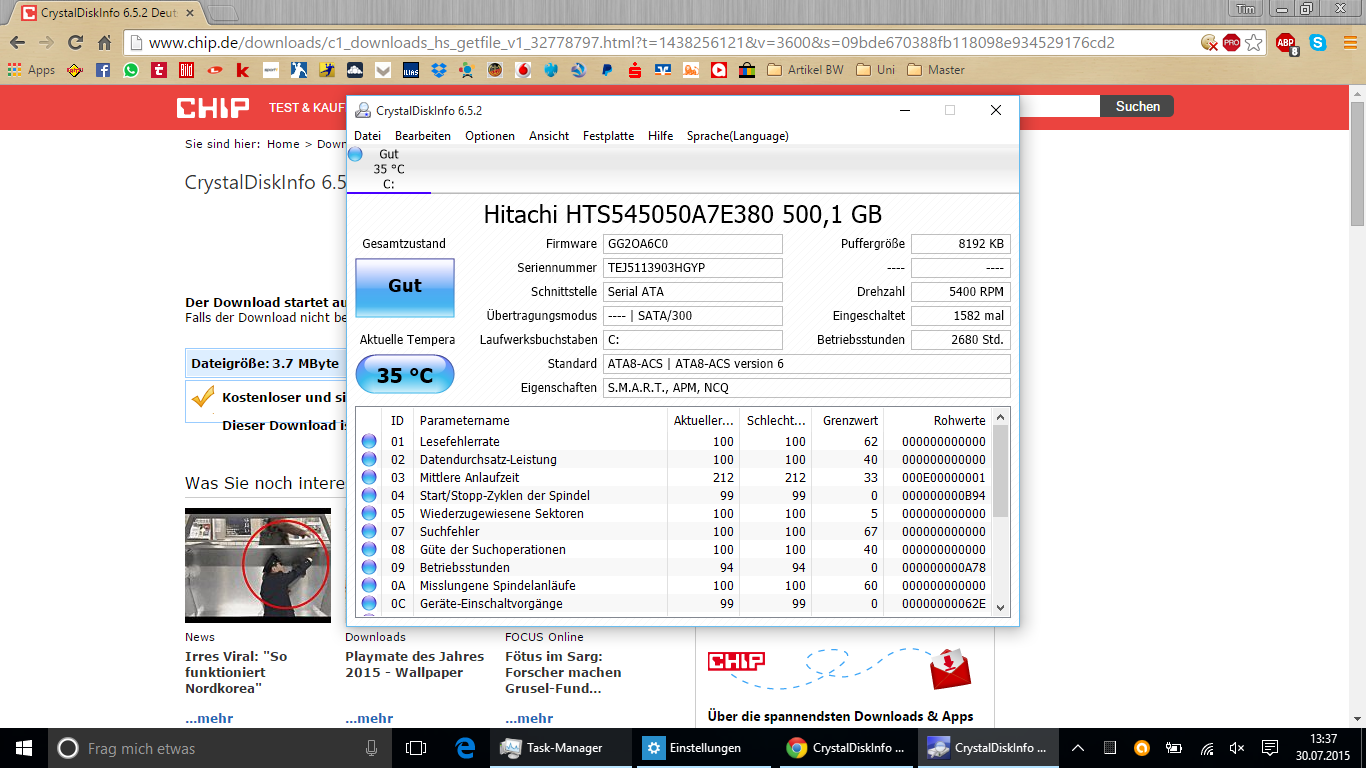Click the Suchen button on chip.de
The width and height of the screenshot is (1366, 768).
1137,107
